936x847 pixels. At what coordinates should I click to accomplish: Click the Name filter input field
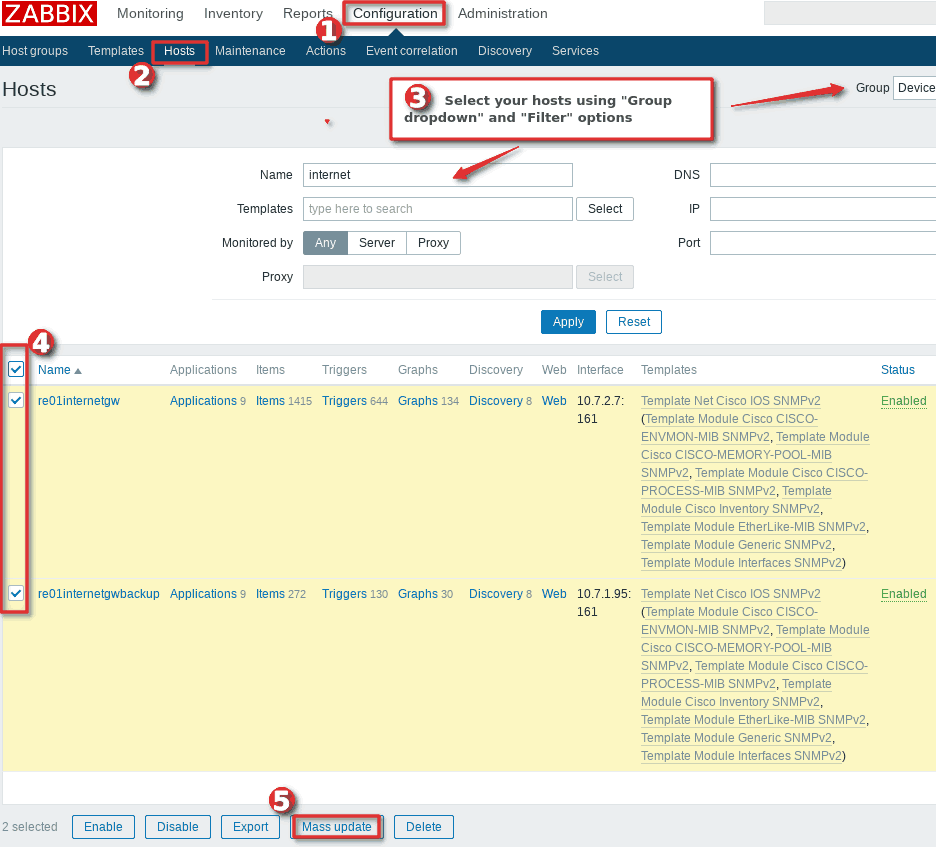(x=437, y=175)
